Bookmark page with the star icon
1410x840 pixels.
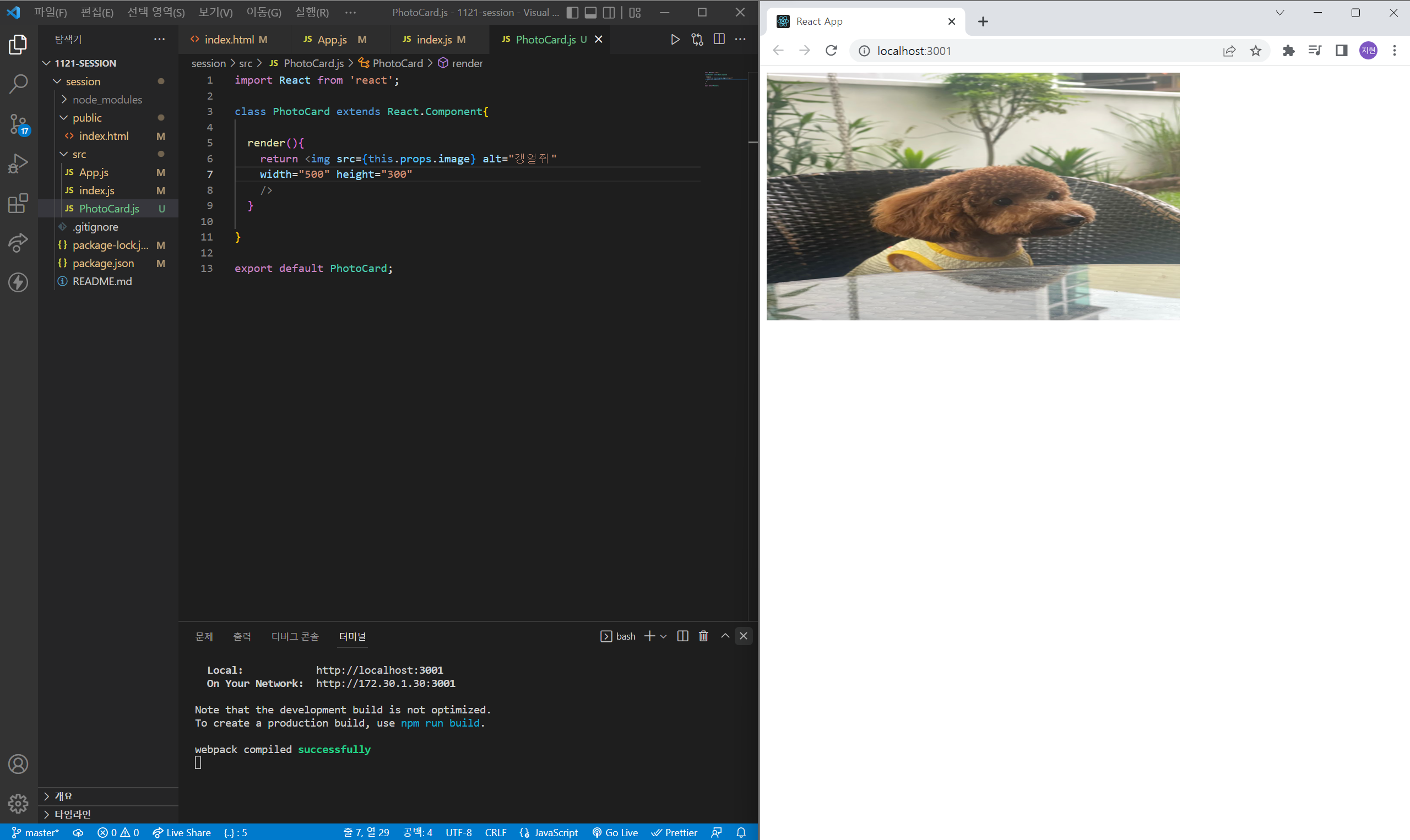point(1255,51)
